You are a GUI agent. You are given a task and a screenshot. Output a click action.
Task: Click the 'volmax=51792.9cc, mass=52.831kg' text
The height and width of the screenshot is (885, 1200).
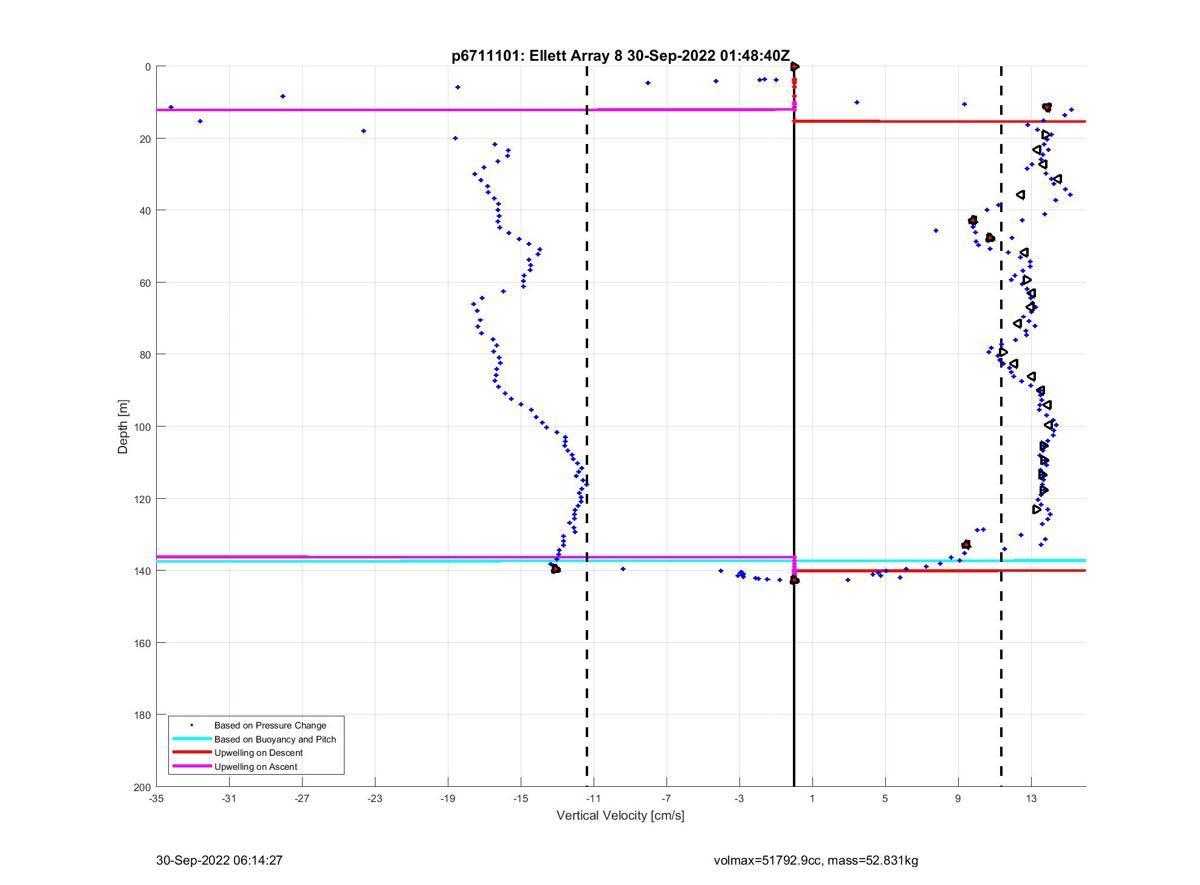click(816, 860)
